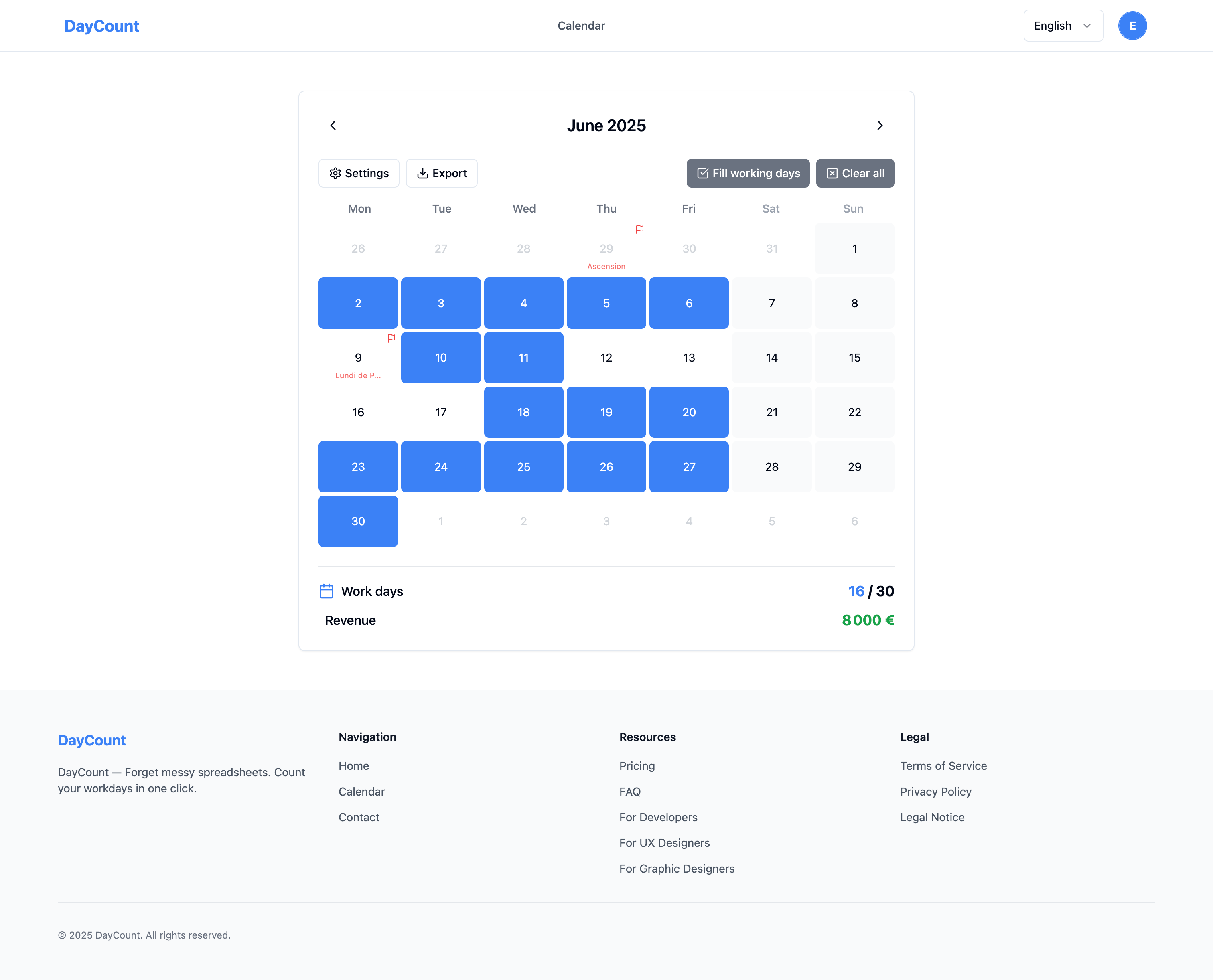This screenshot has width=1213, height=980.
Task: Toggle June 16 as a working day
Action: 358,412
